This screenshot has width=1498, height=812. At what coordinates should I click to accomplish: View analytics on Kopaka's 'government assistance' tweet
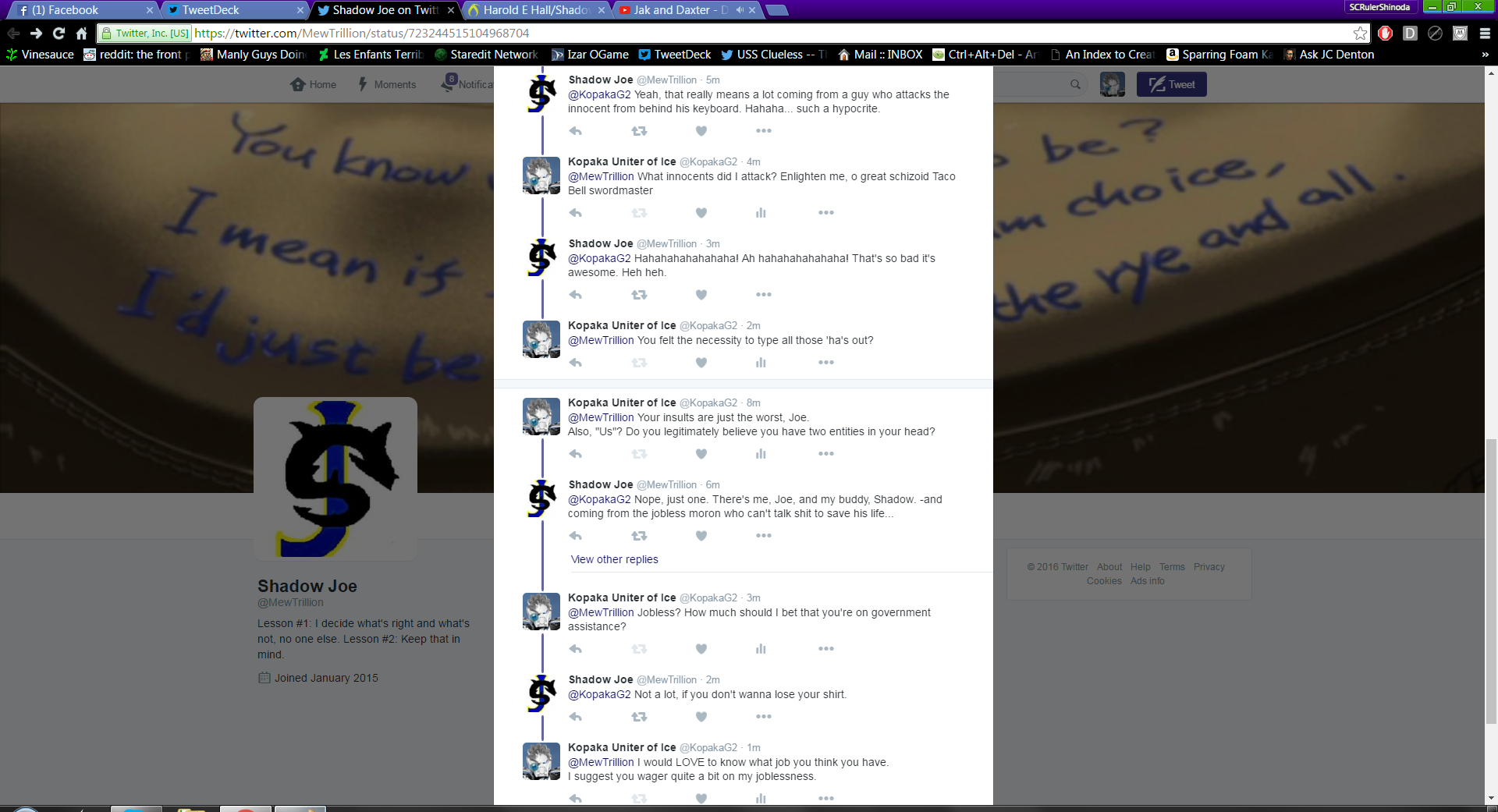761,649
